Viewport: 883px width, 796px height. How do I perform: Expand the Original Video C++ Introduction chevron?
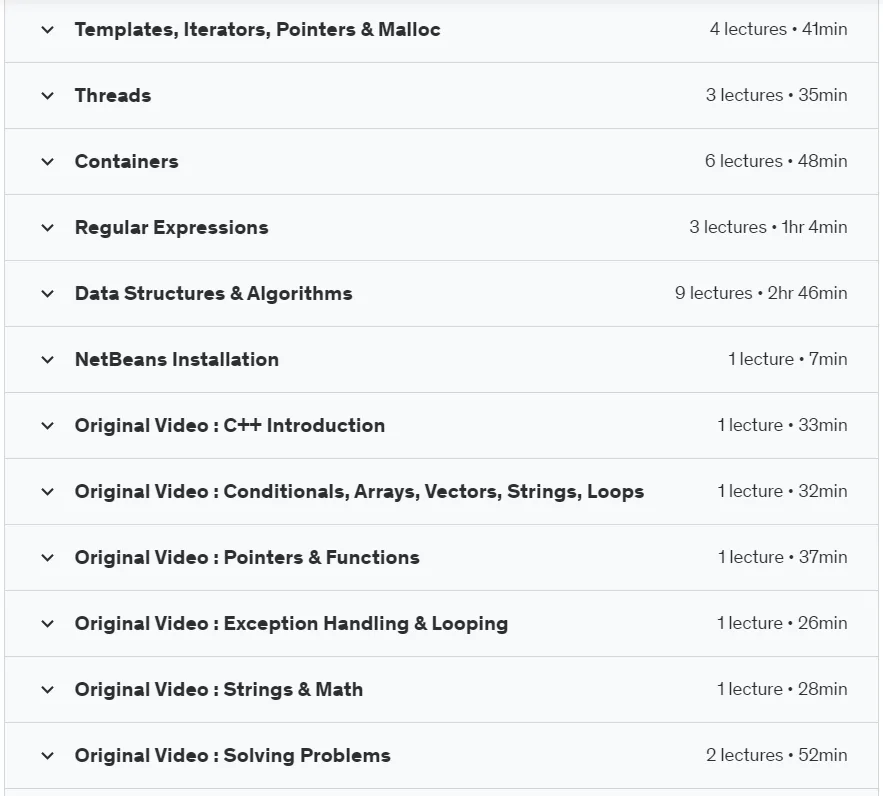click(x=48, y=426)
